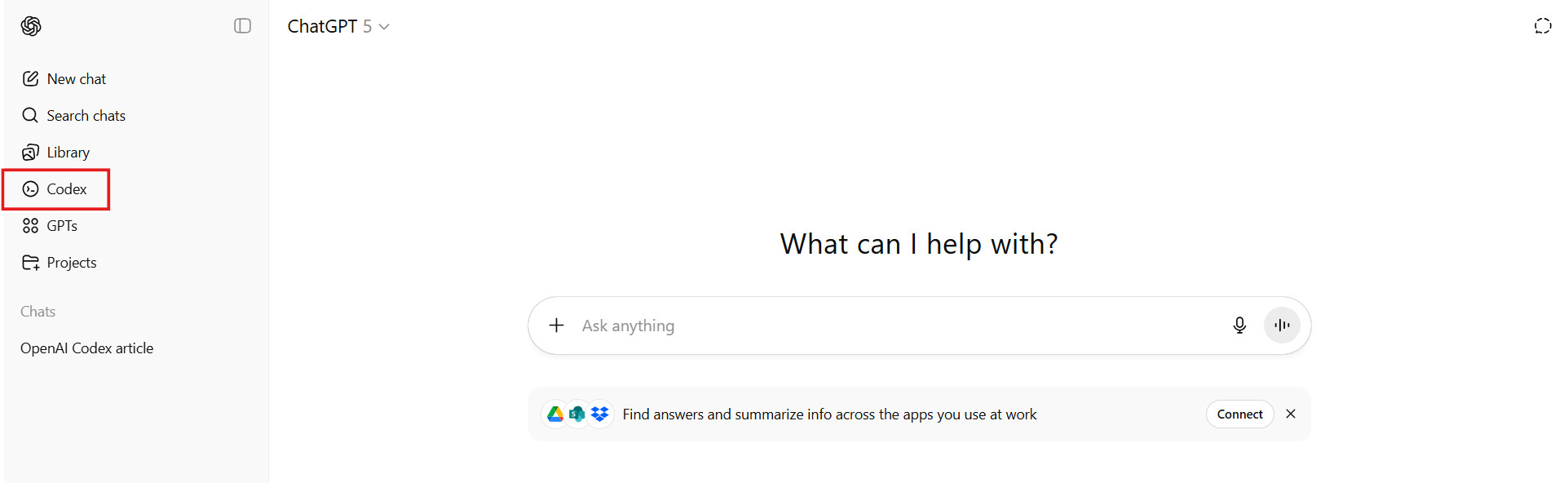This screenshot has width=1568, height=483.
Task: Open the OpenAI Codex article chat
Action: click(87, 348)
